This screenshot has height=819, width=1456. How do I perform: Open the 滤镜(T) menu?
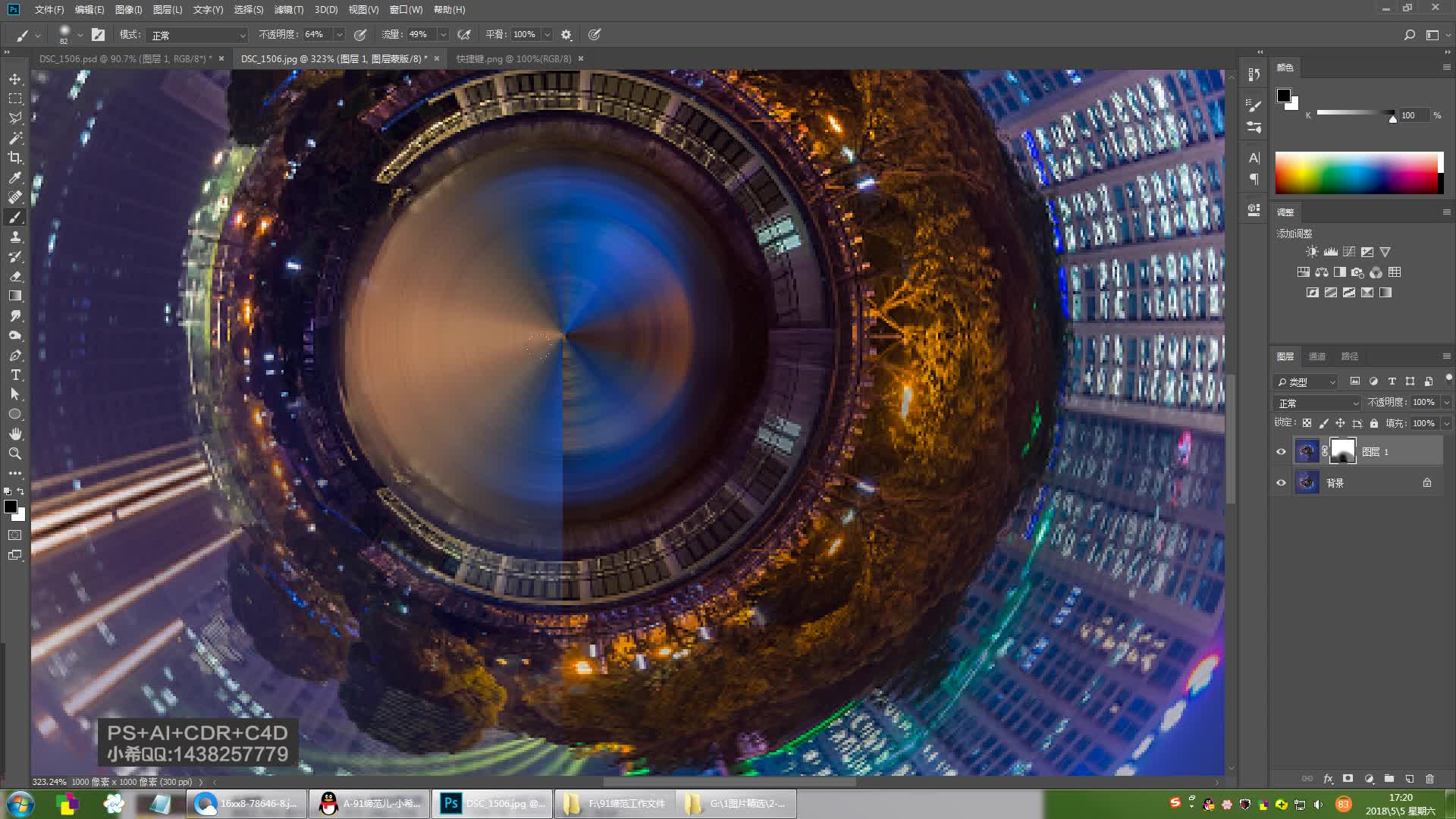pos(288,10)
